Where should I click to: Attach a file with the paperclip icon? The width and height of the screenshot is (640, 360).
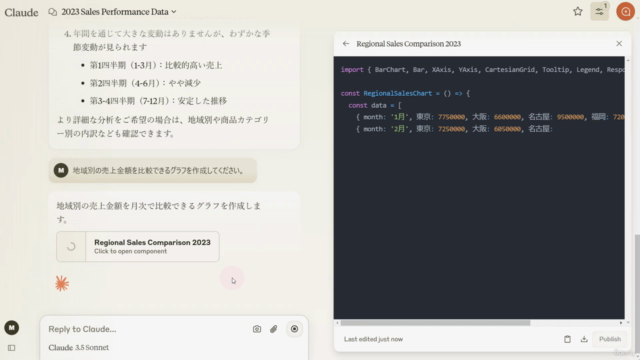point(273,329)
